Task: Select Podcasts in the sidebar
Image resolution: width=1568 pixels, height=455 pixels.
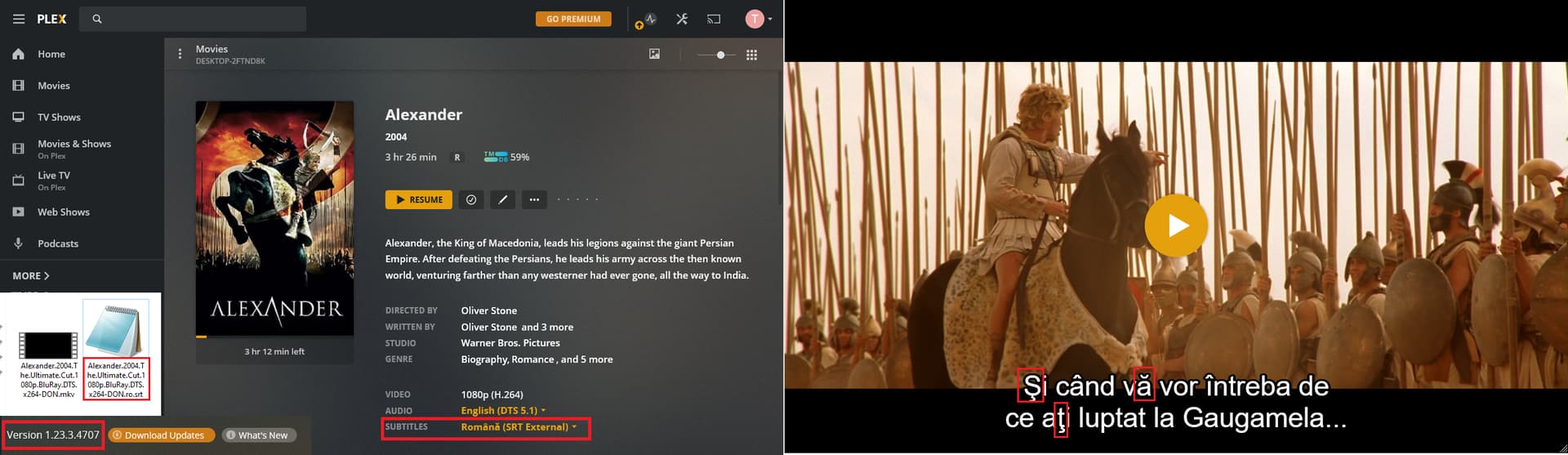Action: [58, 243]
